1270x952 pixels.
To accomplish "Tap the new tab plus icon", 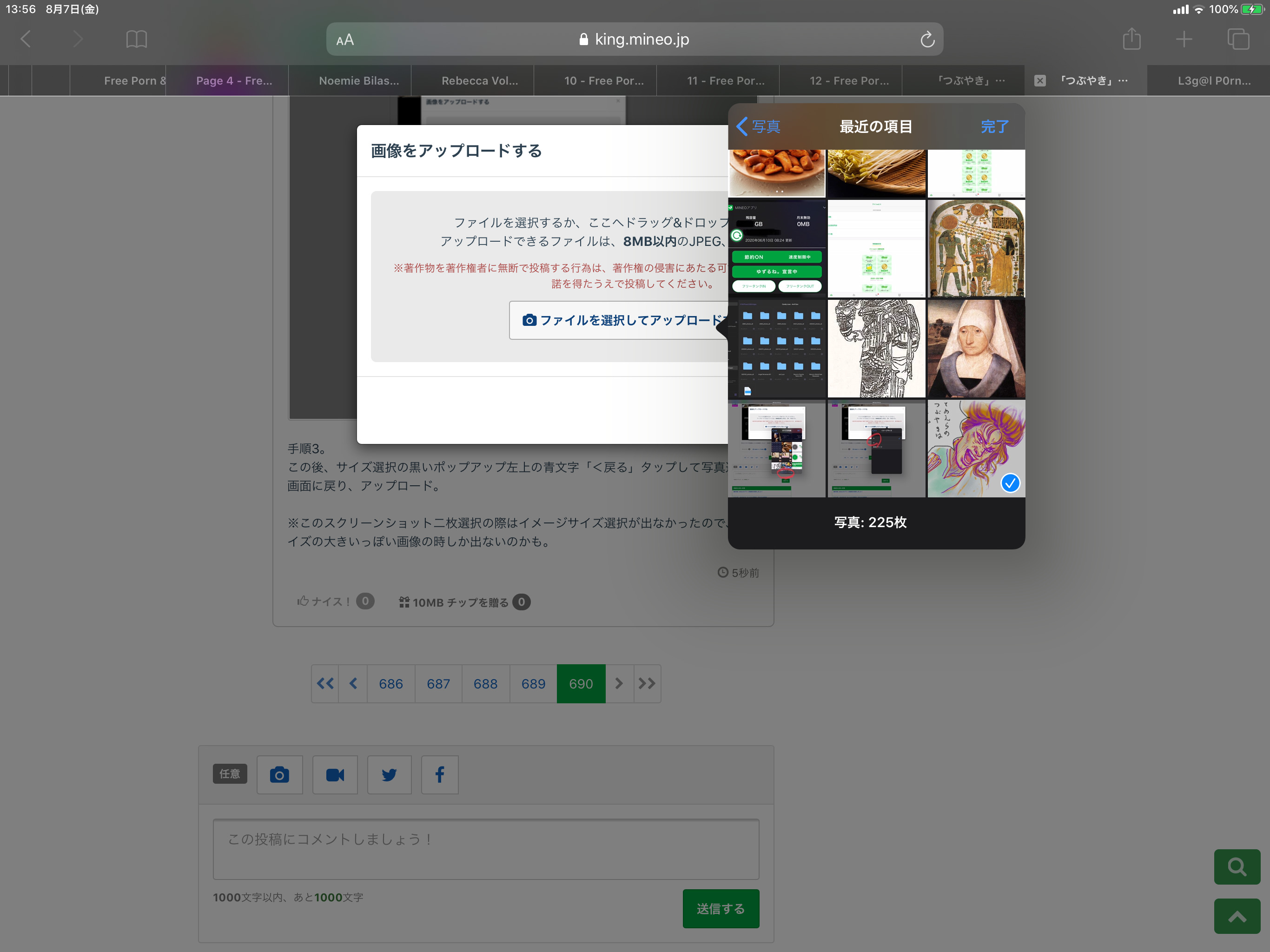I will pos(1184,40).
